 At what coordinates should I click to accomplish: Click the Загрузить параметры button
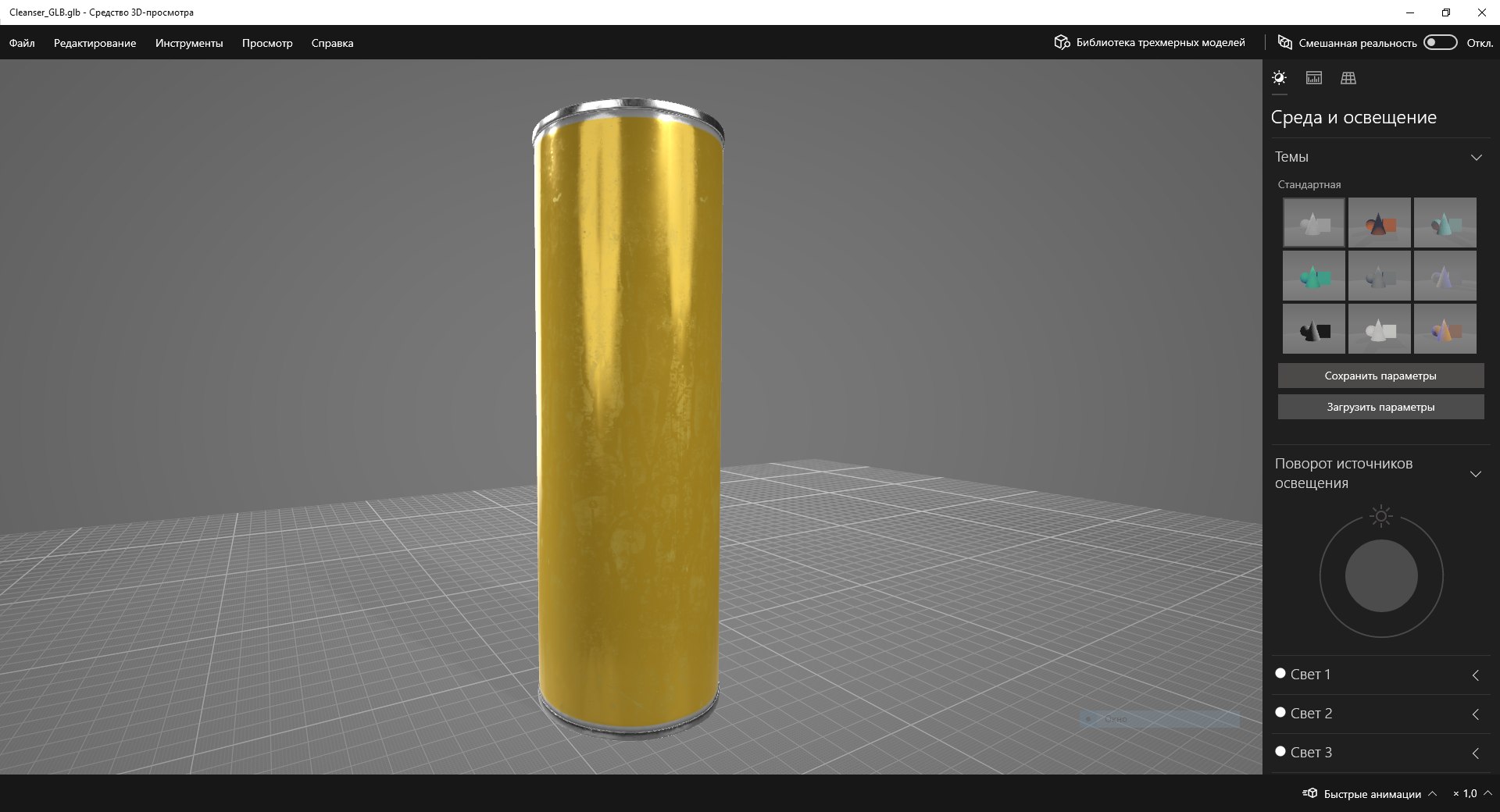click(x=1380, y=407)
